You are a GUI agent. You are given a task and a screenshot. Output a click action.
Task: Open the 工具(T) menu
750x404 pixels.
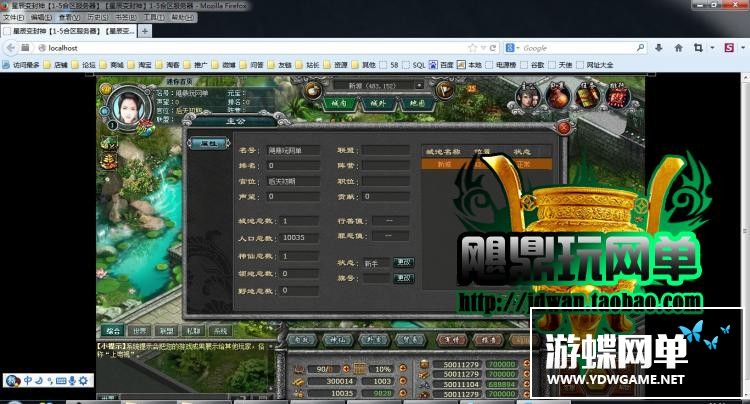154,17
